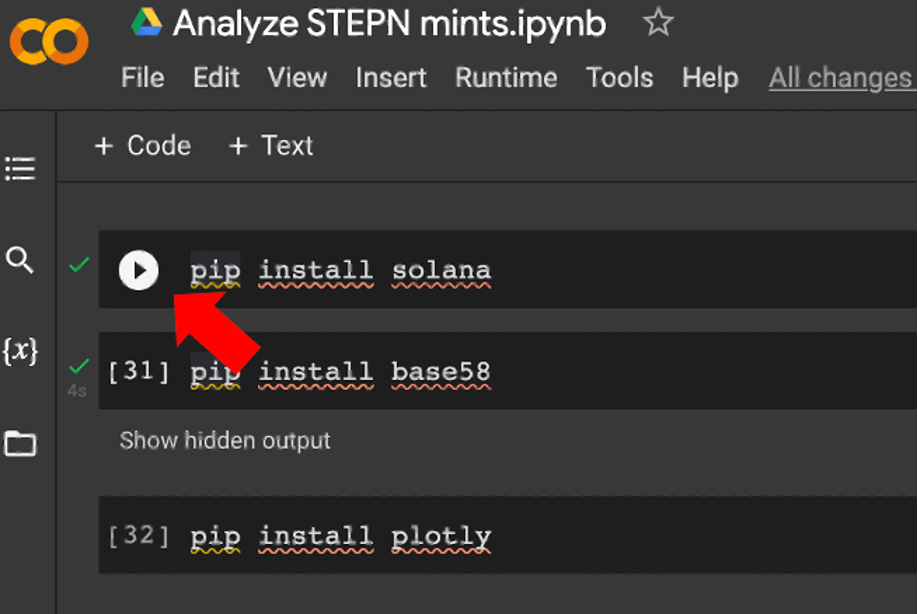Open the Runtime menu
The height and width of the screenshot is (614, 918).
[x=506, y=78]
